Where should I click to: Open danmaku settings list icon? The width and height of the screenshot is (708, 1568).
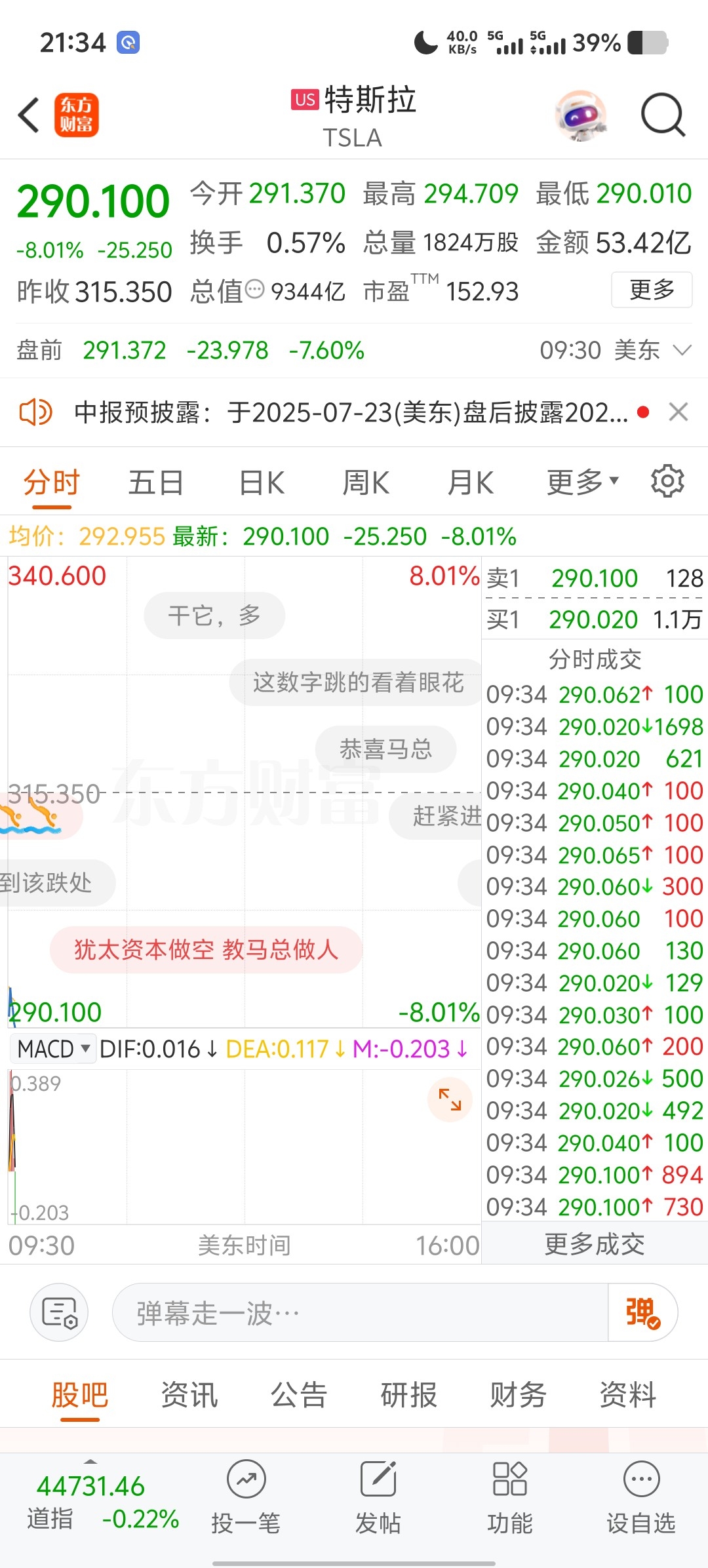pyautogui.click(x=59, y=1312)
